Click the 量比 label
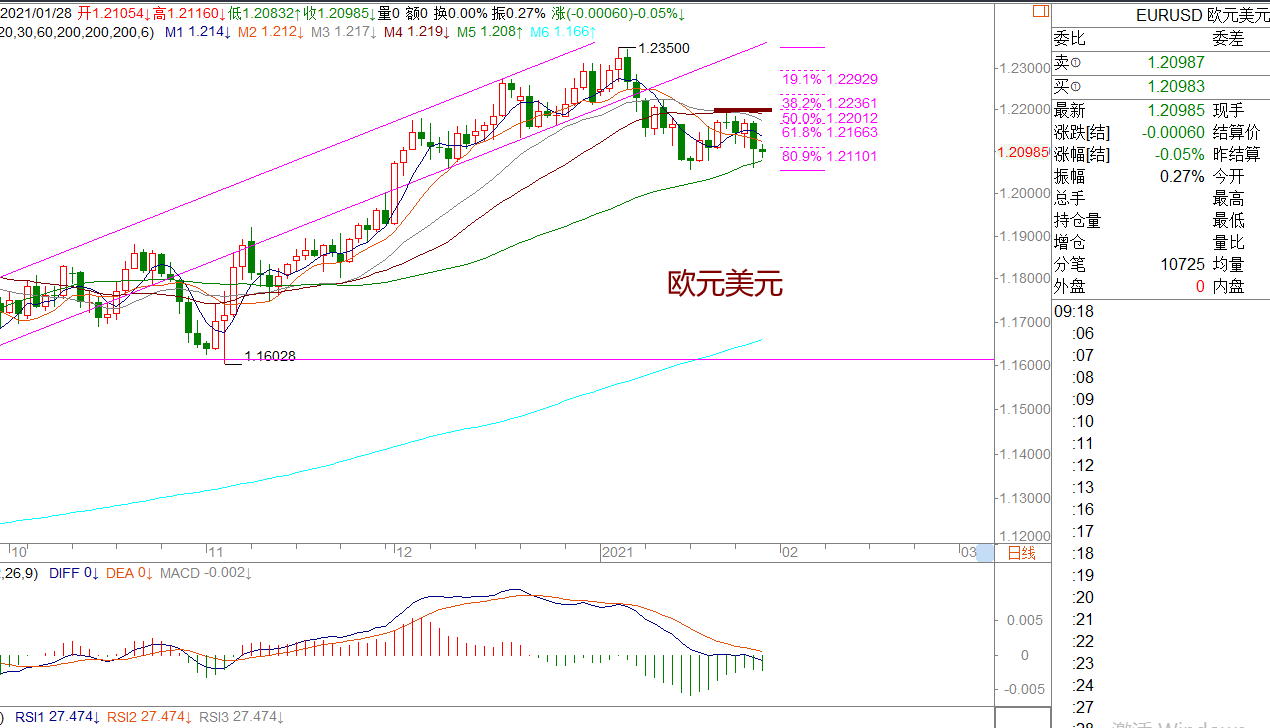This screenshot has height=728, width=1270. click(1229, 242)
